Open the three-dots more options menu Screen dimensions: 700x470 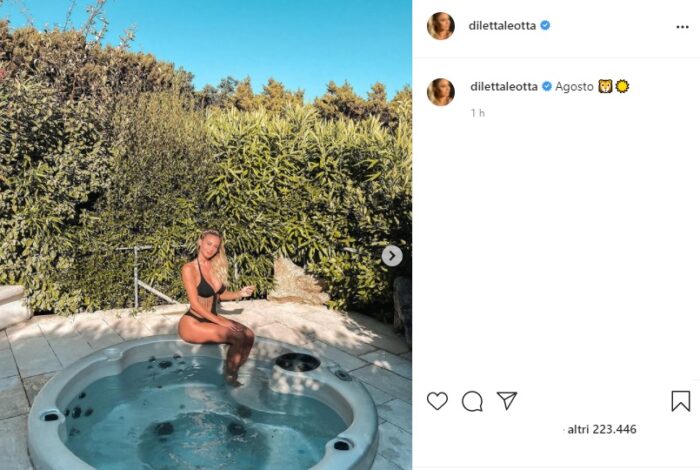(682, 27)
